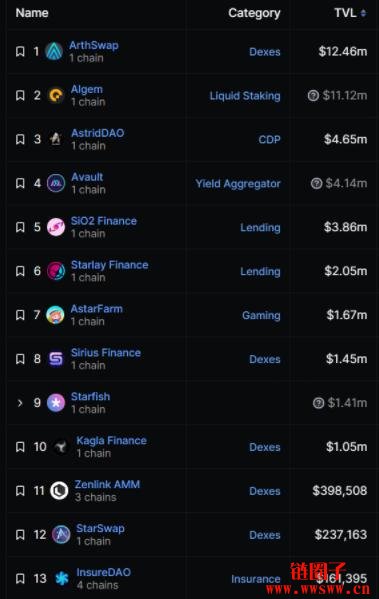Toggle the bookmark for Starlay Finance
Image resolution: width=379 pixels, height=599 pixels.
pos(20,271)
